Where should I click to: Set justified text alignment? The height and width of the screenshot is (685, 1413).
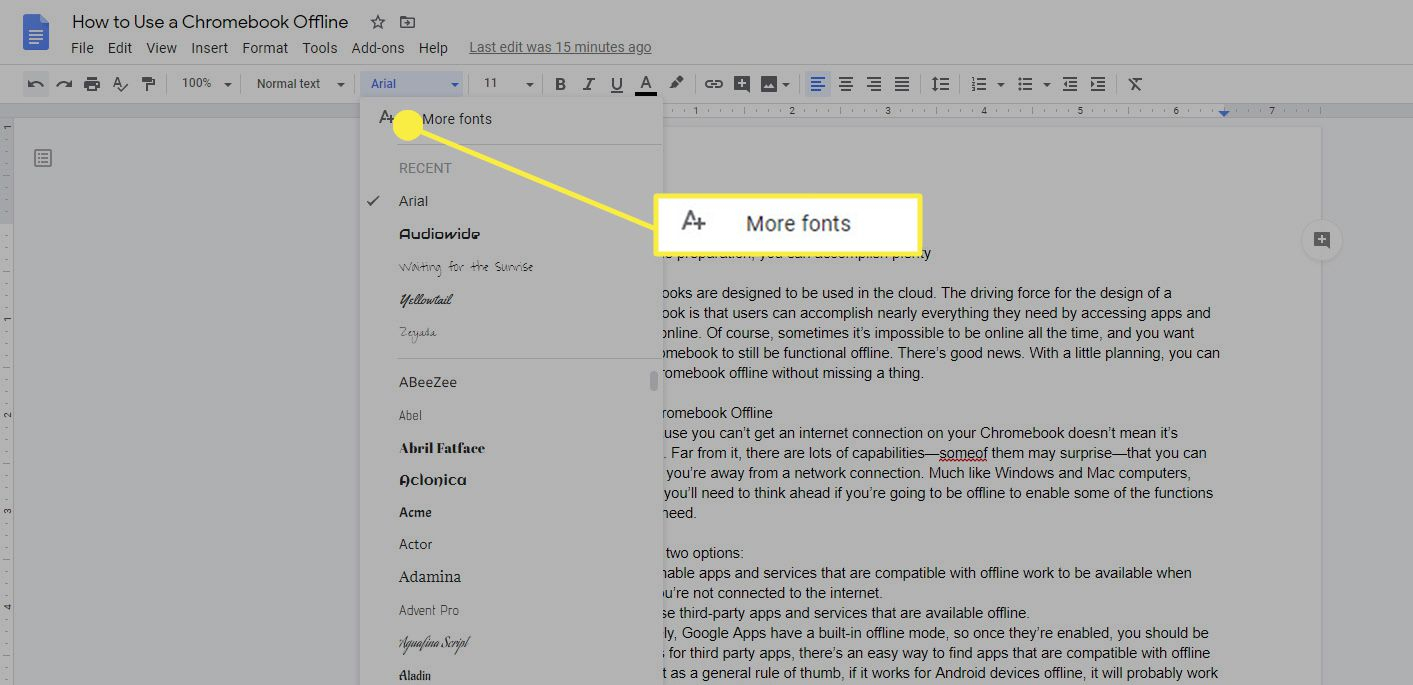tap(902, 84)
